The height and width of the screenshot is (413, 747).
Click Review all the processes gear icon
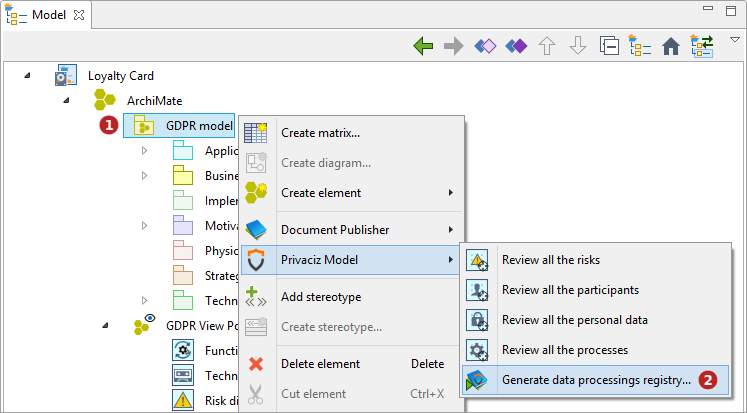477,350
